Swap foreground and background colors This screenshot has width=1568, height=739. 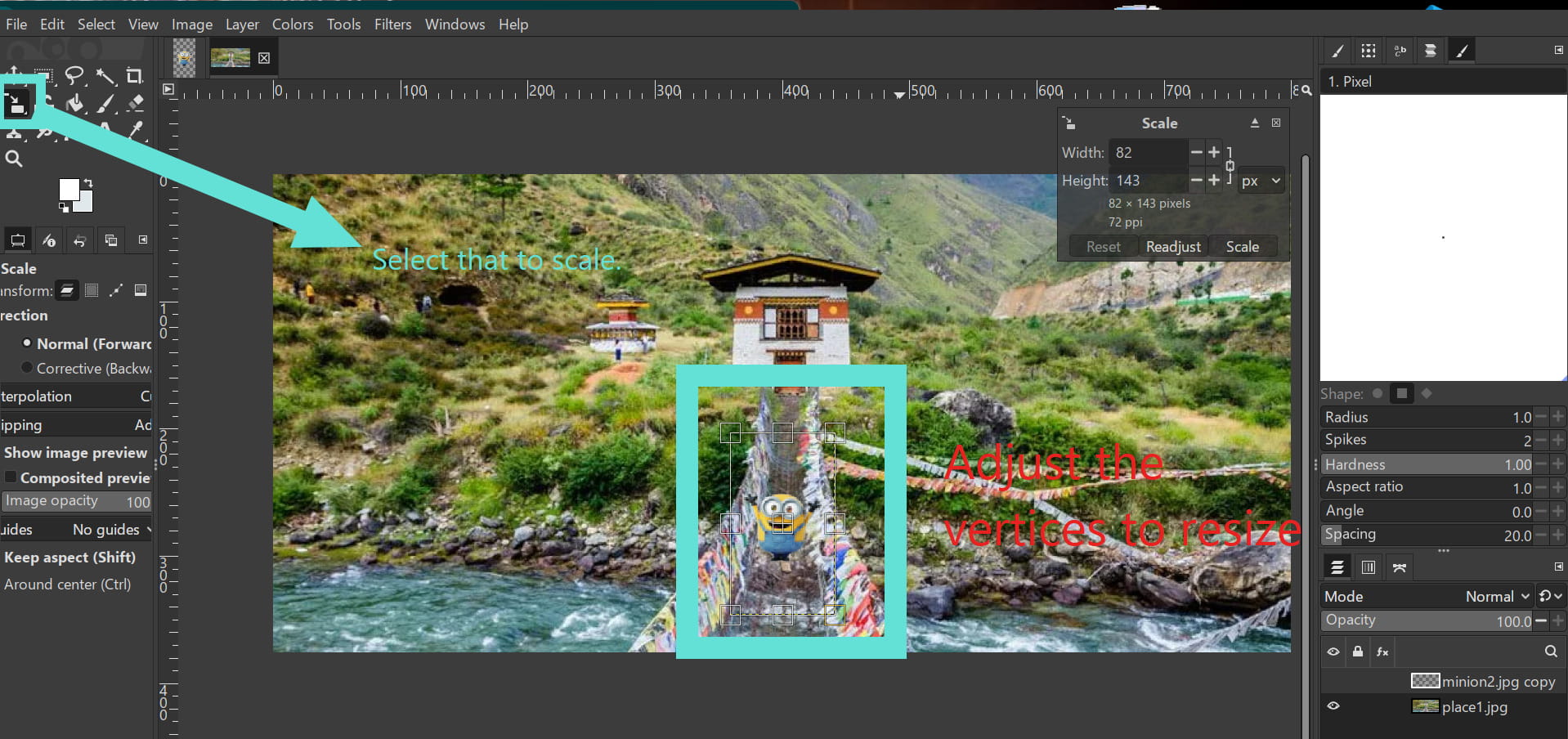[87, 183]
